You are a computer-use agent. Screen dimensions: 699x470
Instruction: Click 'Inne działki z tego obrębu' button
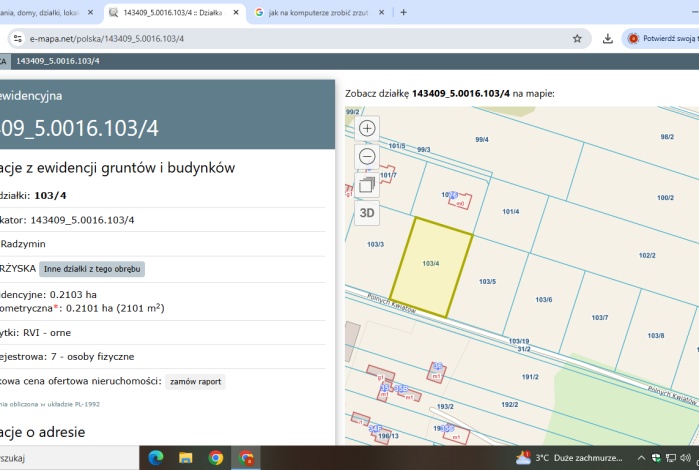tap(93, 269)
